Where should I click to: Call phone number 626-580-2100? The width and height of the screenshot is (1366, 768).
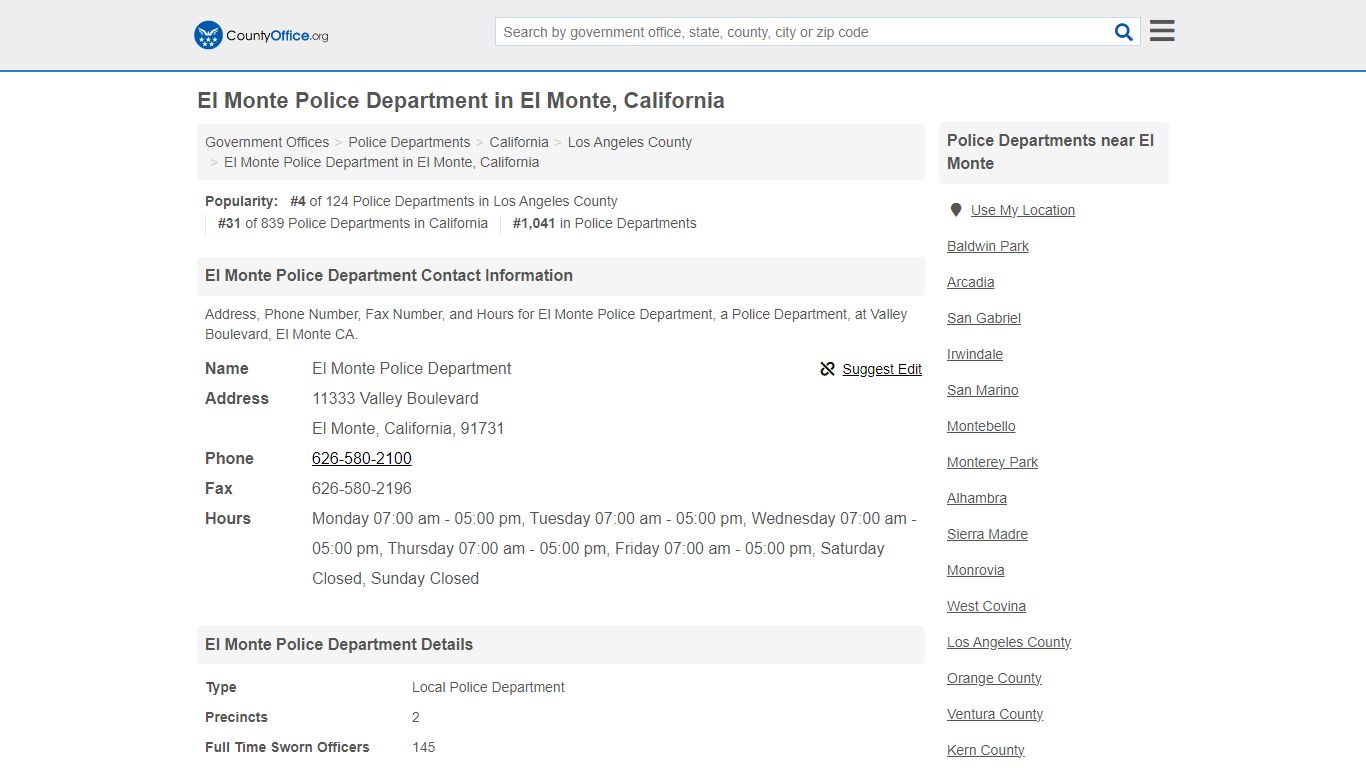tap(362, 458)
